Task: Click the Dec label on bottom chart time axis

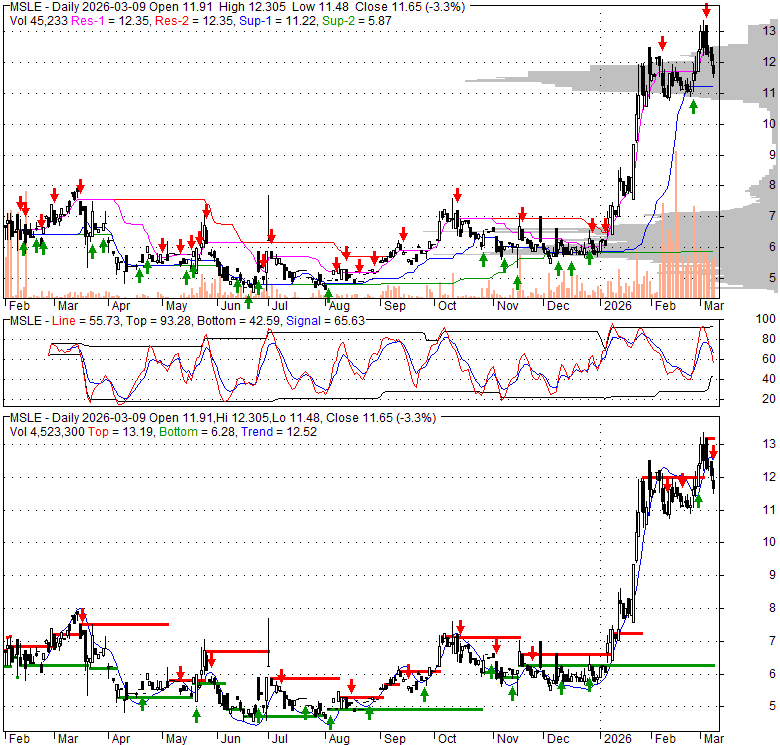Action: [x=558, y=739]
